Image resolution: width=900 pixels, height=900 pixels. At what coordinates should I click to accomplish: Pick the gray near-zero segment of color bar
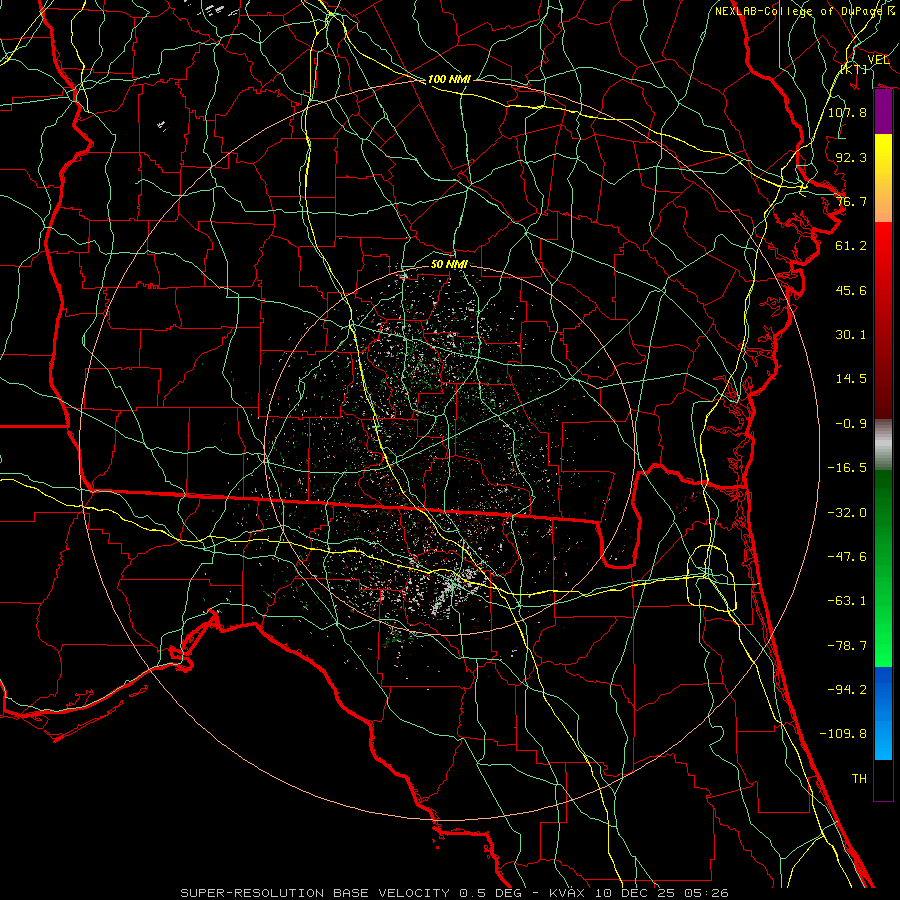point(883,445)
